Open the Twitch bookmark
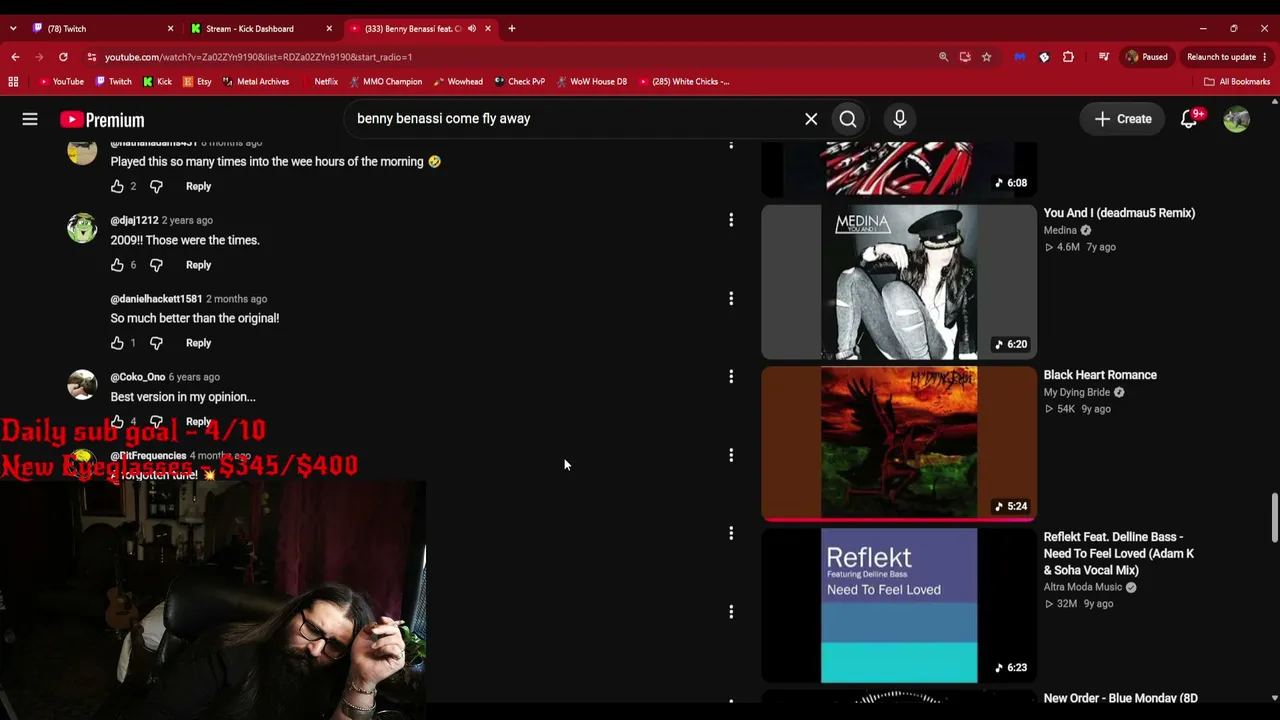This screenshot has width=1280, height=720. pyautogui.click(x=114, y=82)
